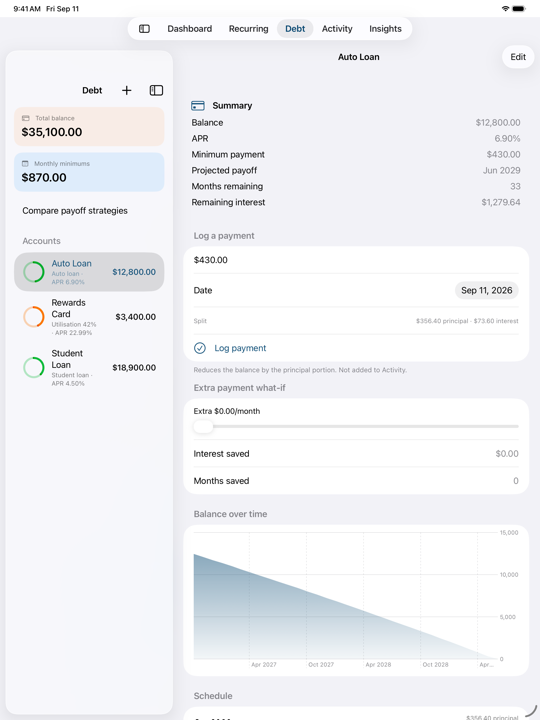Click the Balance $12,800.00 value
This screenshot has width=540, height=720.
[498, 123]
